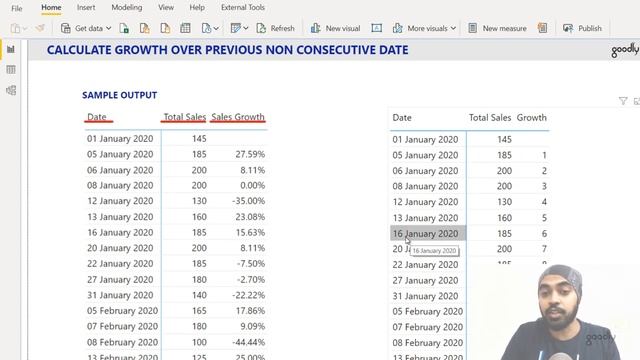Click the Growth column header
The image size is (640, 360).
tap(531, 118)
